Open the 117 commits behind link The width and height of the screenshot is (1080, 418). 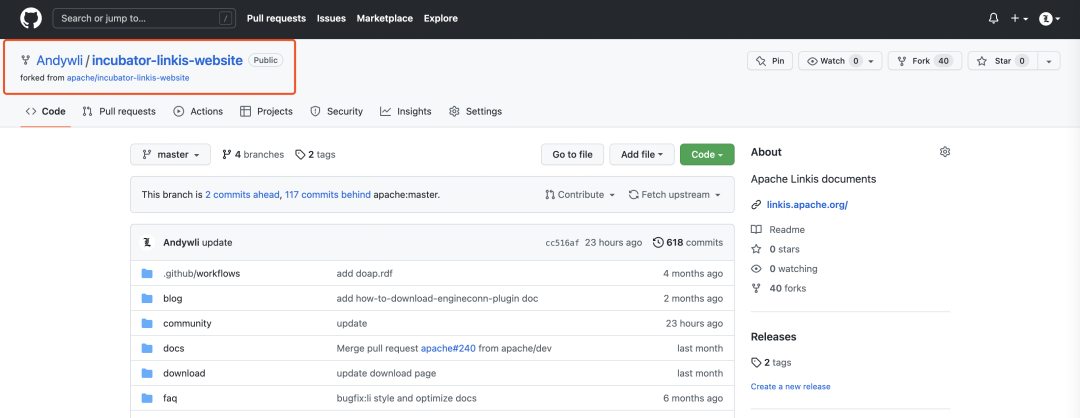tap(327, 195)
